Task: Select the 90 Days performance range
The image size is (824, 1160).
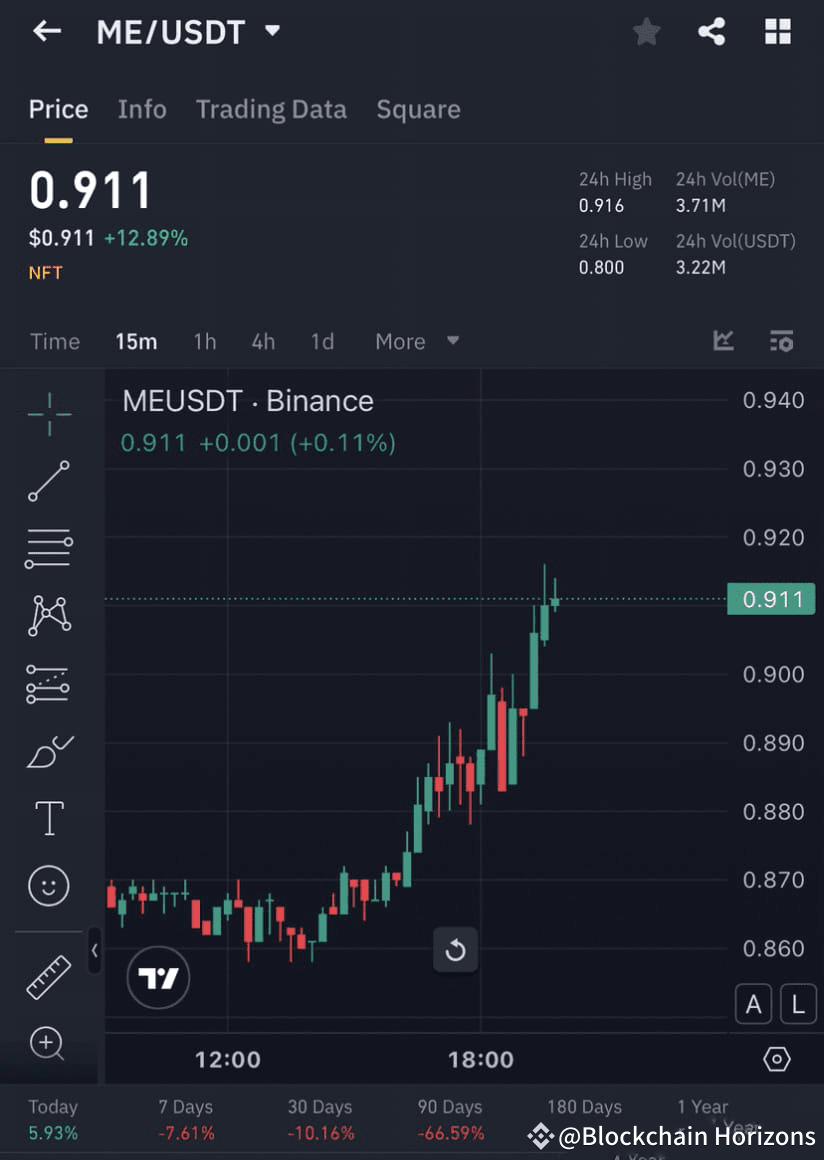Action: point(450,1119)
